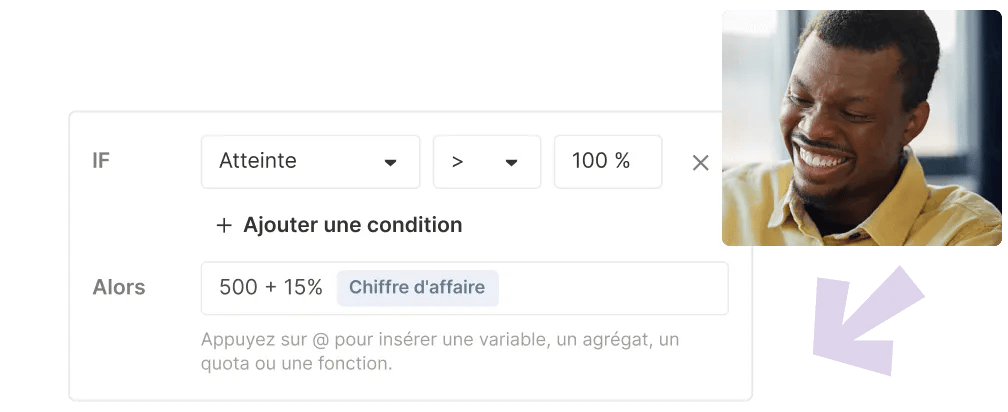Click the quota ou une fonction hint line
Image resolution: width=1008 pixels, height=412 pixels.
coord(296,364)
